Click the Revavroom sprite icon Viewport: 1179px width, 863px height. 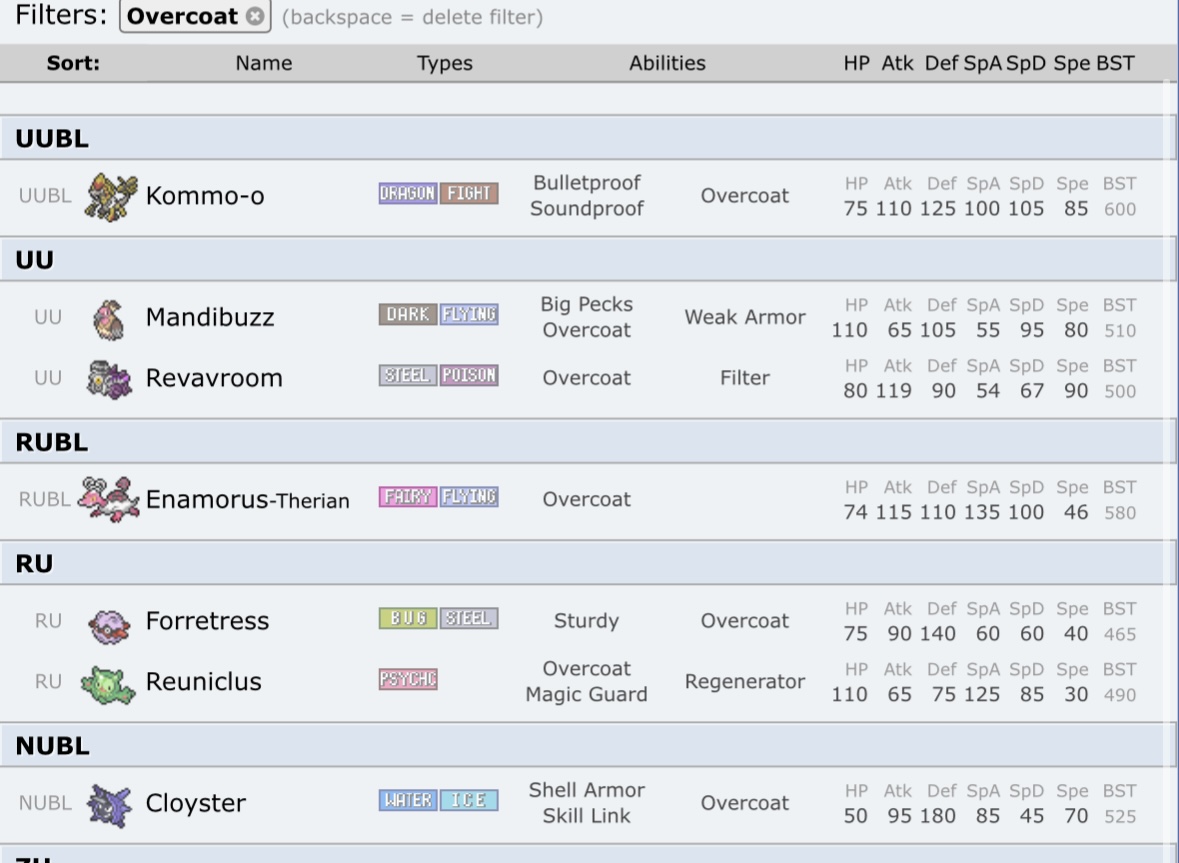pyautogui.click(x=109, y=379)
